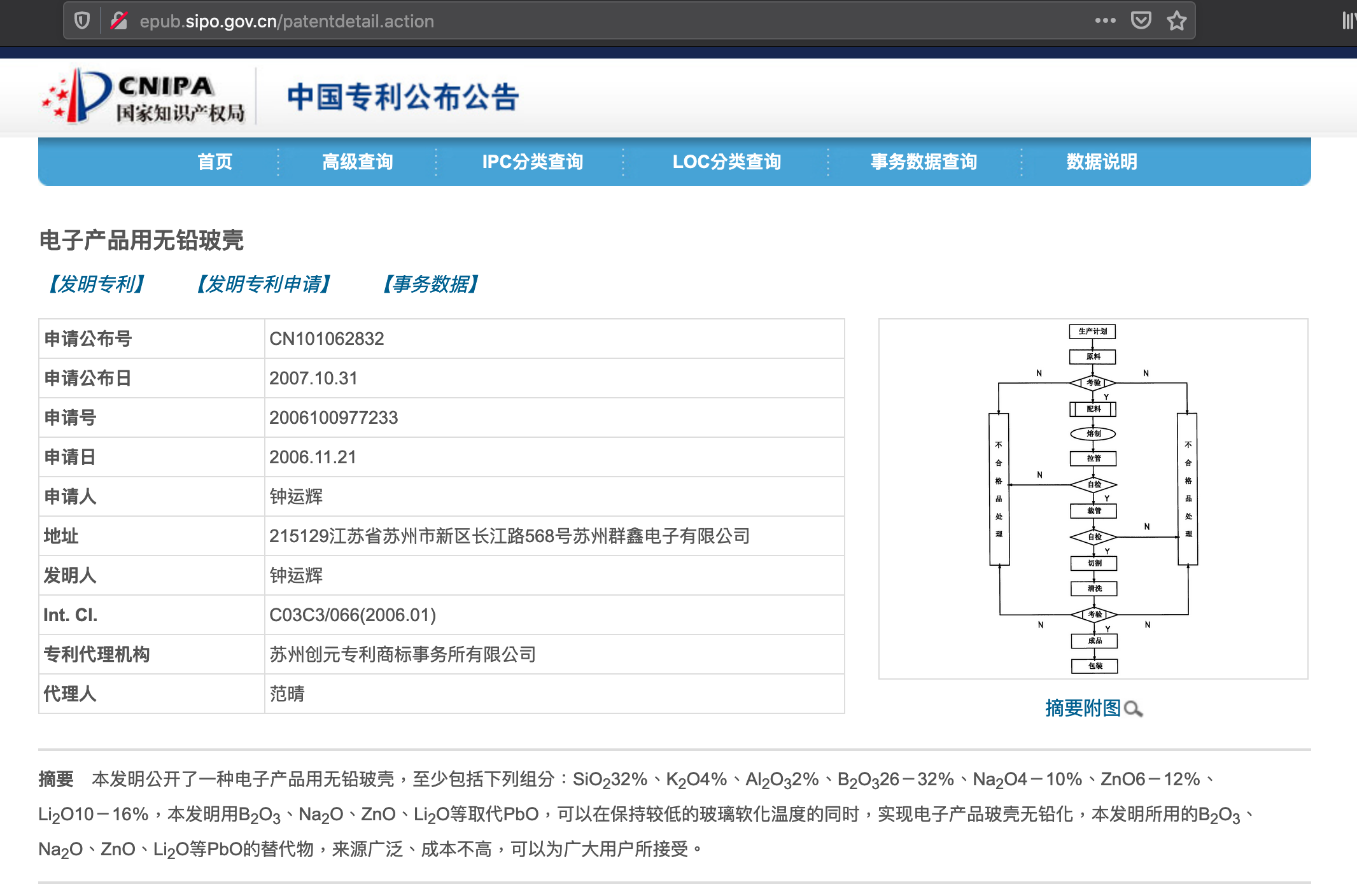This screenshot has width=1357, height=896.
Task: Go to 首页 in navigation bar
Action: tap(214, 162)
